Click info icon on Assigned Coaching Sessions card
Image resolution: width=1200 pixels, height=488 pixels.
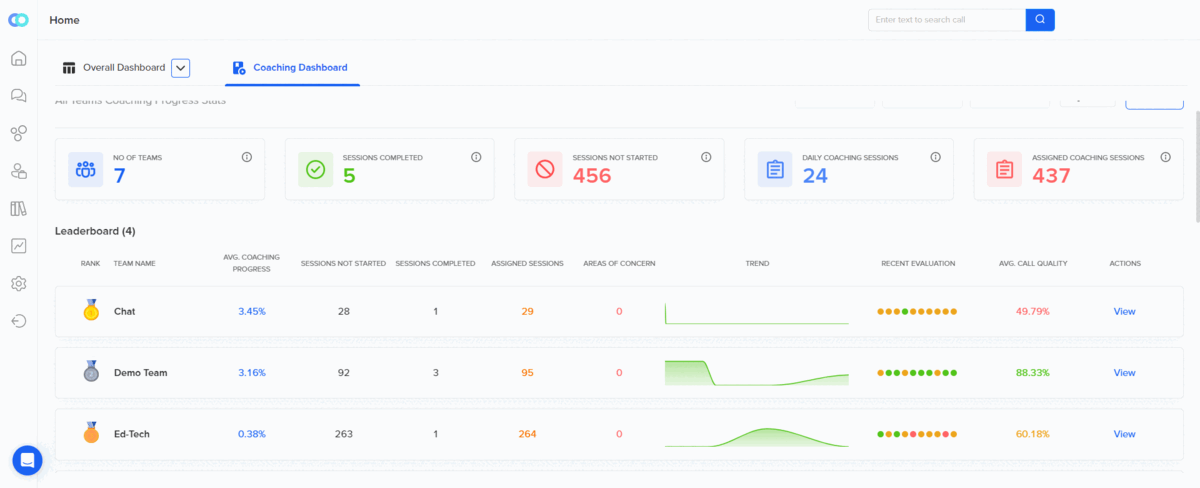tap(1166, 157)
